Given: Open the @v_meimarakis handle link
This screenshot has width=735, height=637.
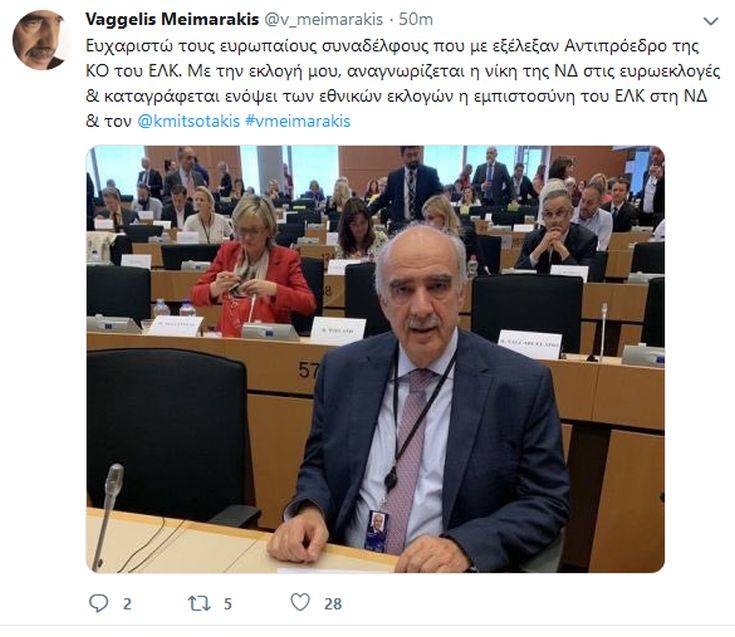Looking at the screenshot, I should (x=323, y=20).
